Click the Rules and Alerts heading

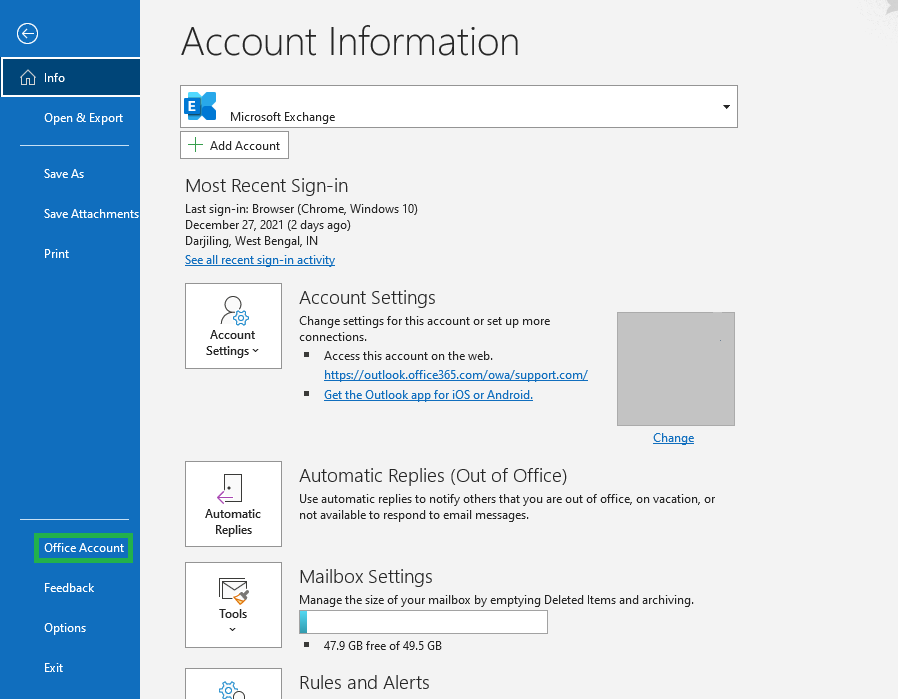tap(364, 682)
